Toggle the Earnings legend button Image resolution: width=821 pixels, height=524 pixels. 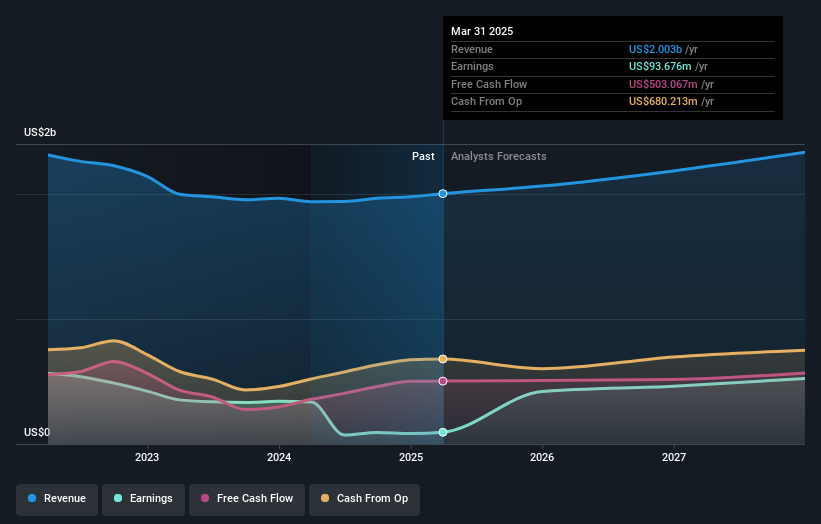pyautogui.click(x=143, y=499)
